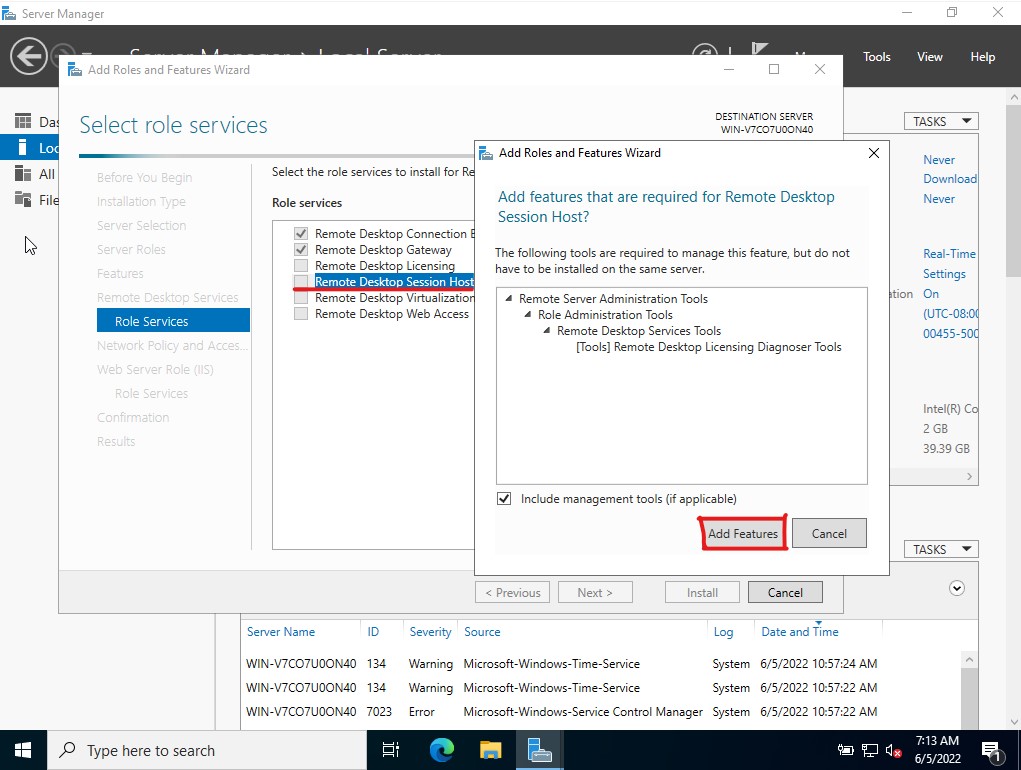
Task: Click the muted volume tray icon
Action: click(x=893, y=751)
